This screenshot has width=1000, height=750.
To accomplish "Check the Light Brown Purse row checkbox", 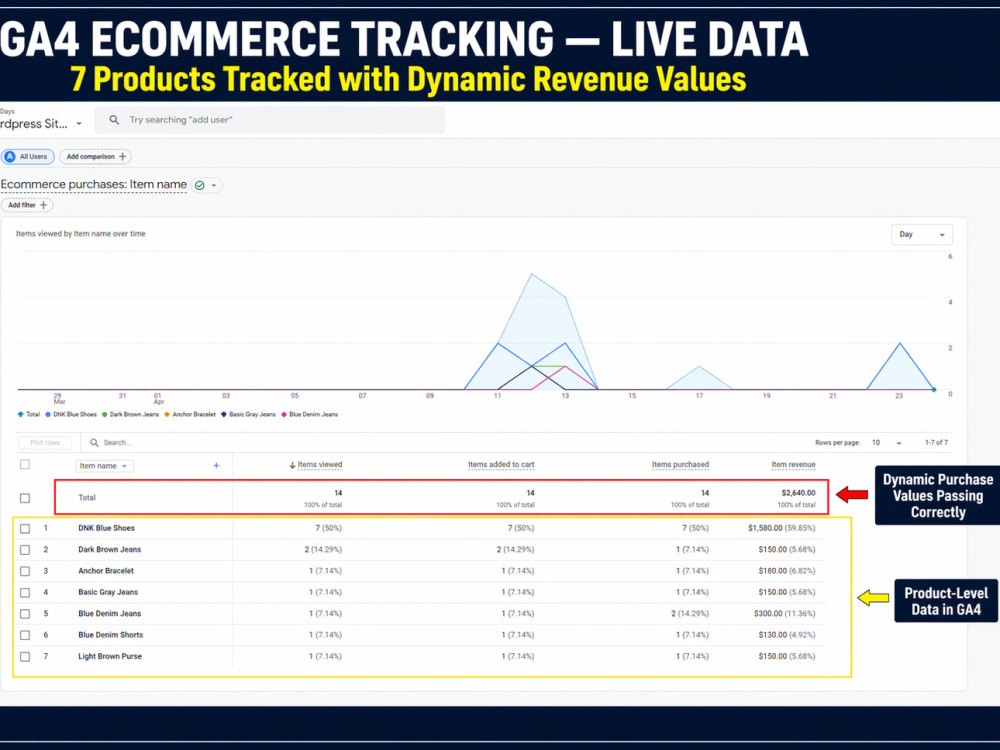I will pos(25,657).
